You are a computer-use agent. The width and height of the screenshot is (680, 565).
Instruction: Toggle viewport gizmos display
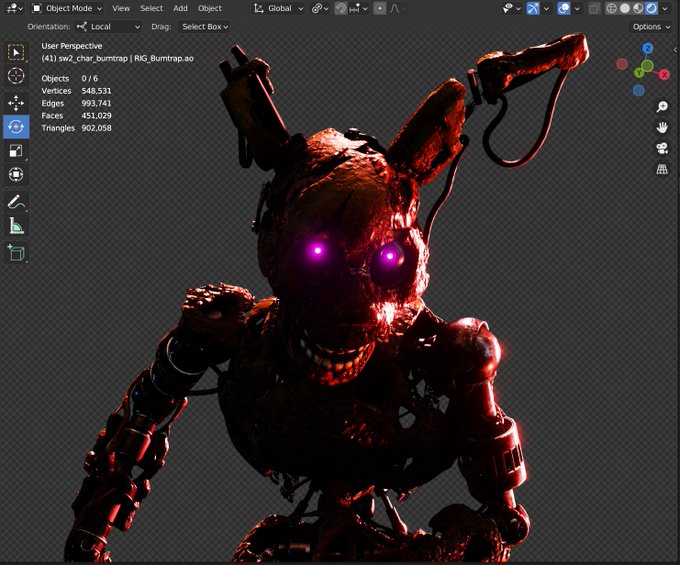[533, 8]
